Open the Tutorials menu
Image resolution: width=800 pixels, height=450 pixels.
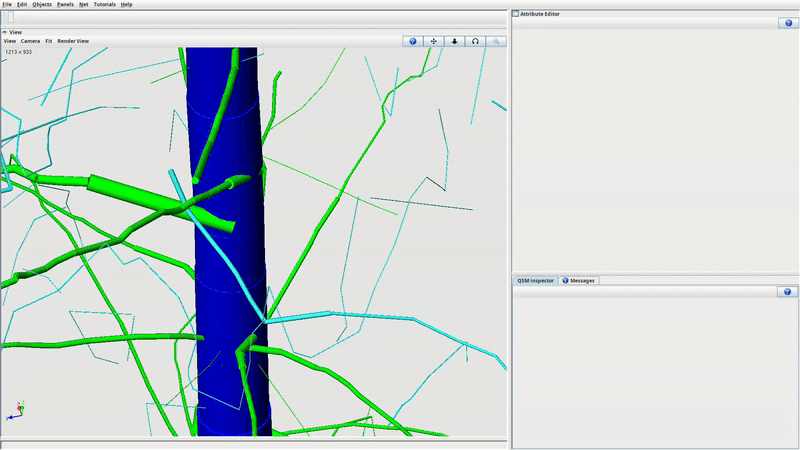pos(104,5)
